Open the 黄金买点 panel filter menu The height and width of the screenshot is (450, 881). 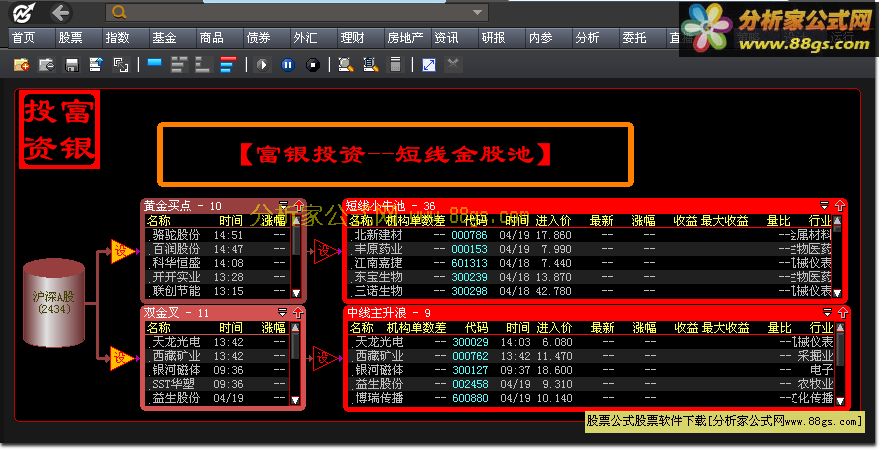[x=283, y=206]
